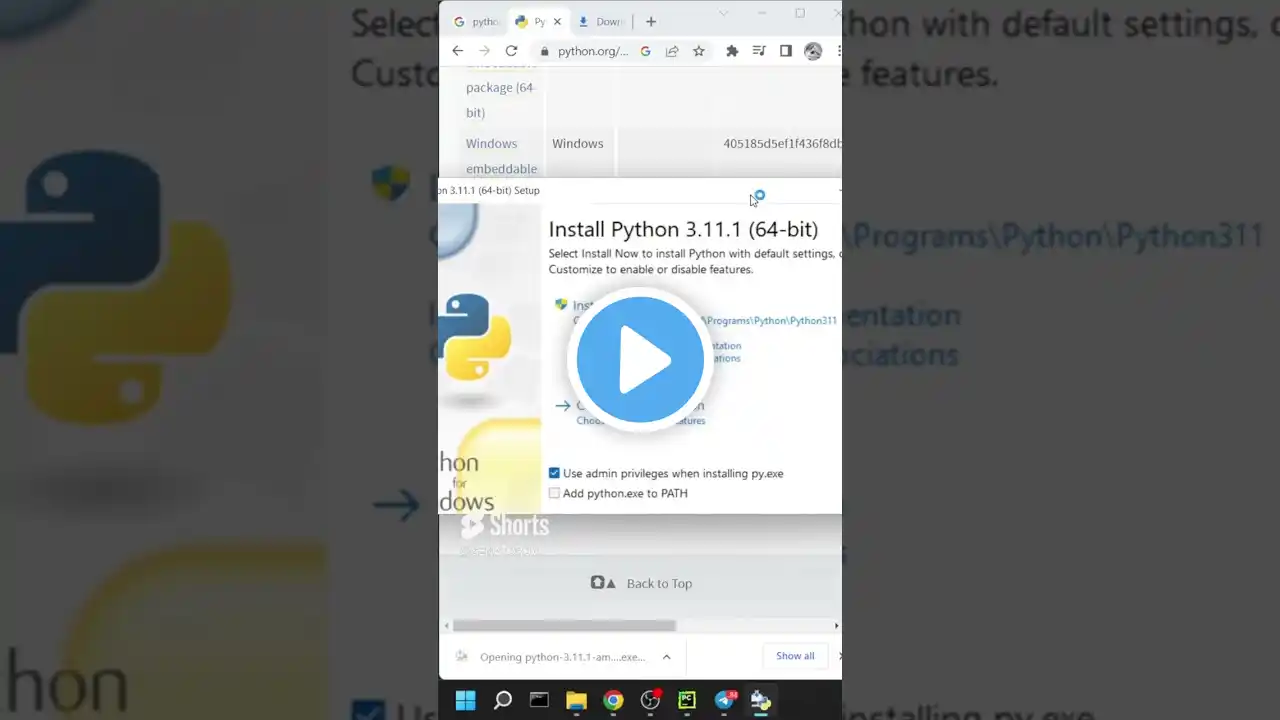Click Chrome's forward arrow
The height and width of the screenshot is (720, 1280).
point(485,51)
